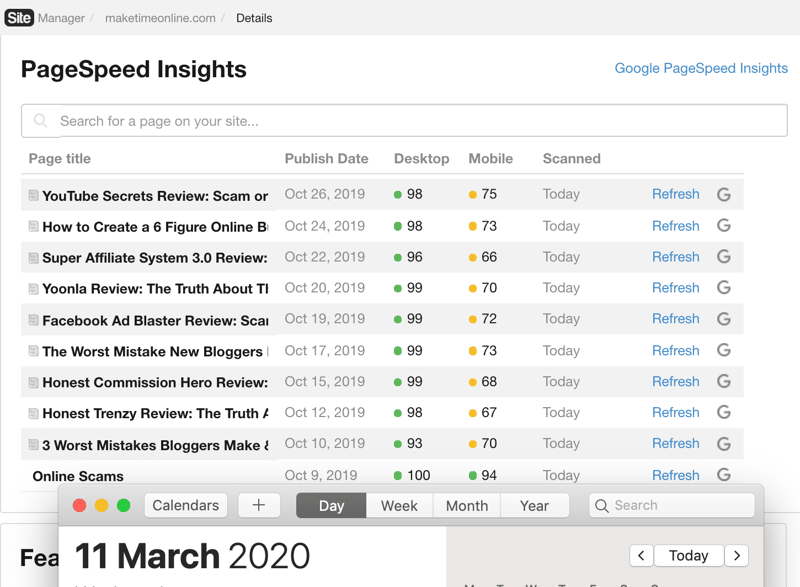Click the Details breadcrumb item

pos(254,18)
